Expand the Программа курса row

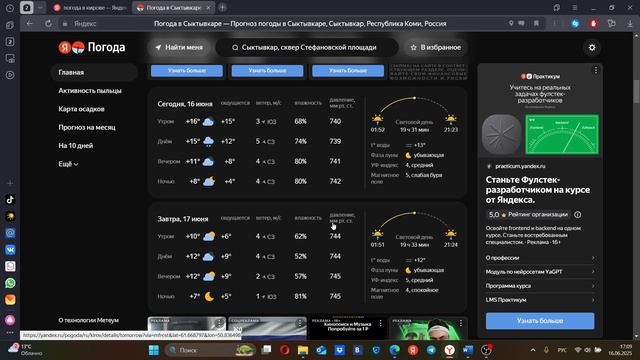pyautogui.click(x=540, y=286)
